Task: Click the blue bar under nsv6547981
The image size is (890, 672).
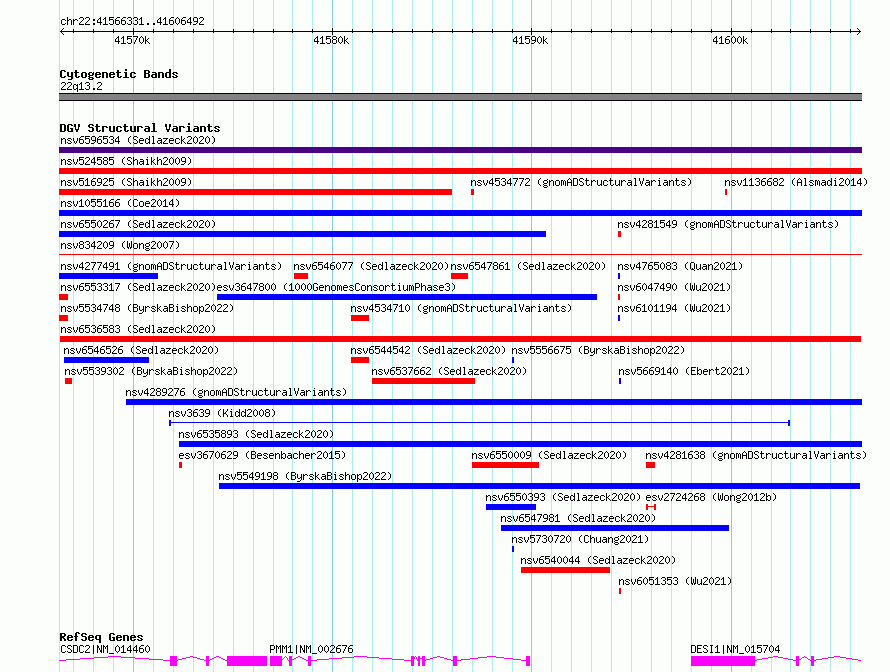Action: (615, 528)
